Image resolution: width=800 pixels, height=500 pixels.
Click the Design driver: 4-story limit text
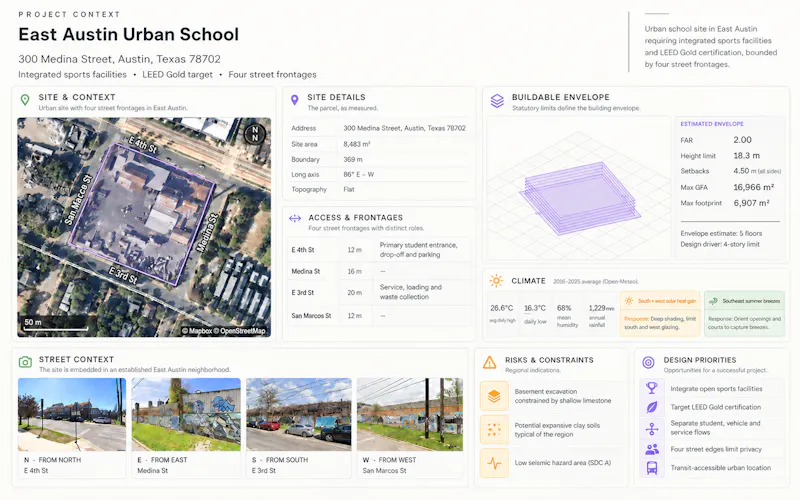pyautogui.click(x=720, y=244)
